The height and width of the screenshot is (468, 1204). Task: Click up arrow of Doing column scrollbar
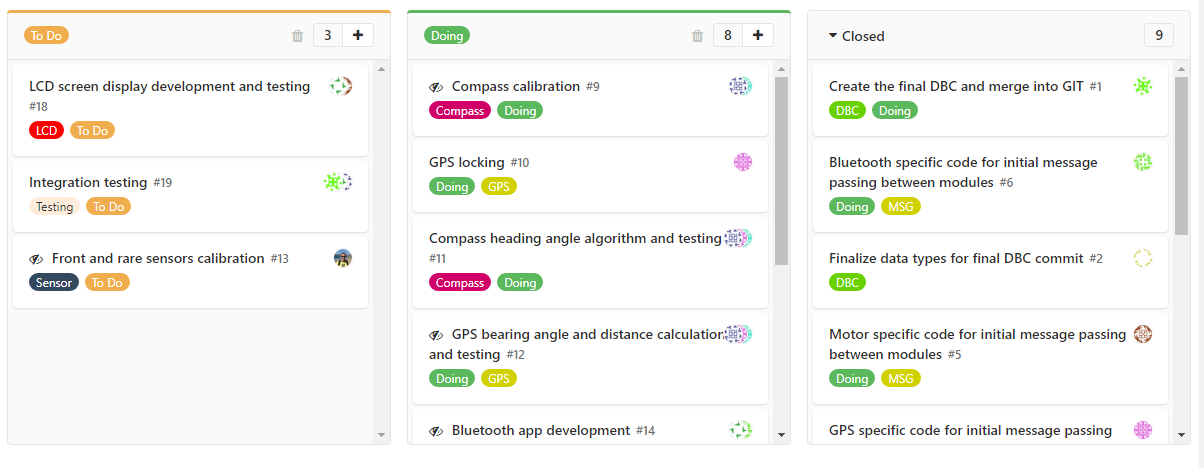(782, 69)
